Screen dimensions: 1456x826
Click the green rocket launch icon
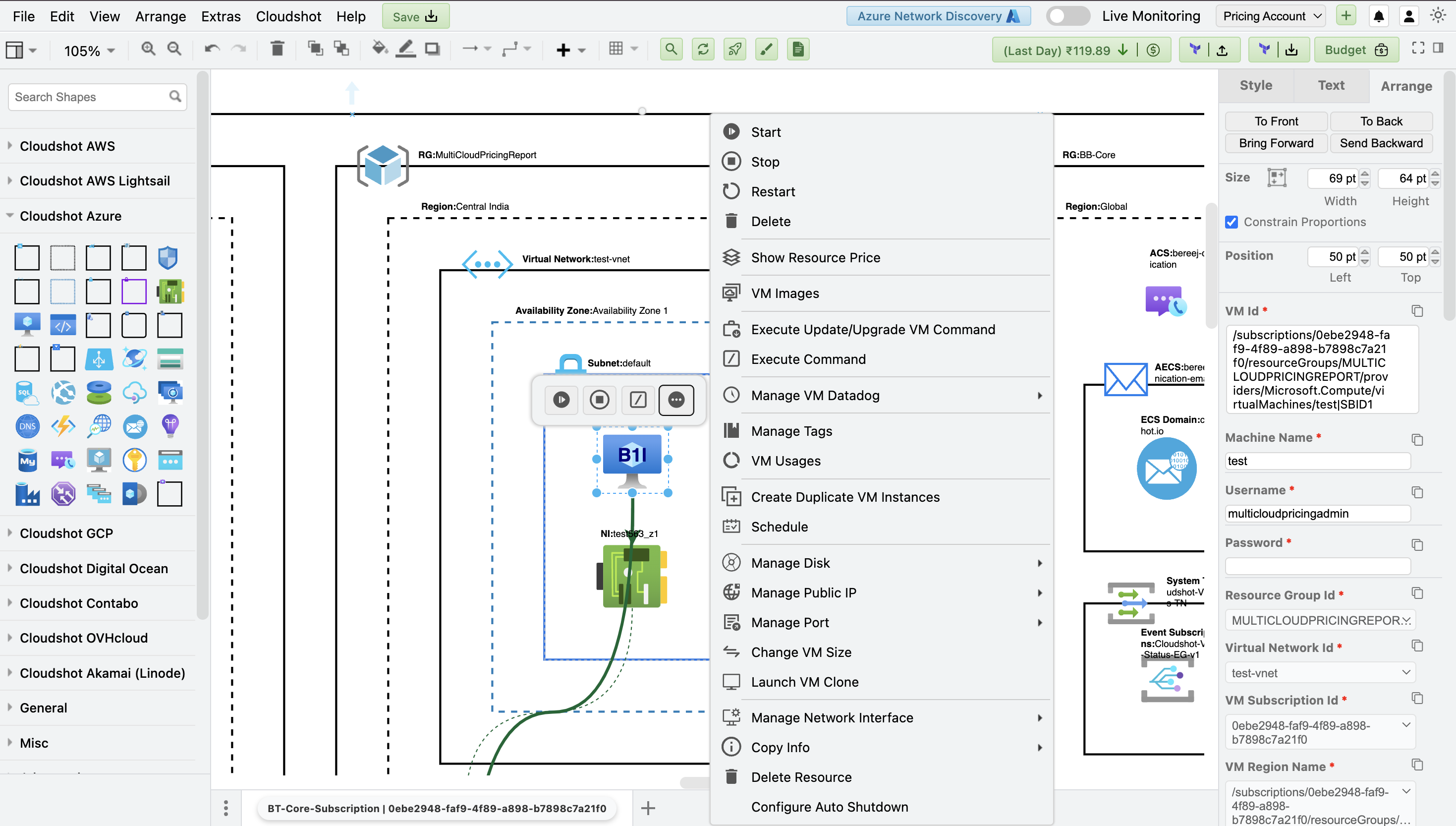coord(735,50)
